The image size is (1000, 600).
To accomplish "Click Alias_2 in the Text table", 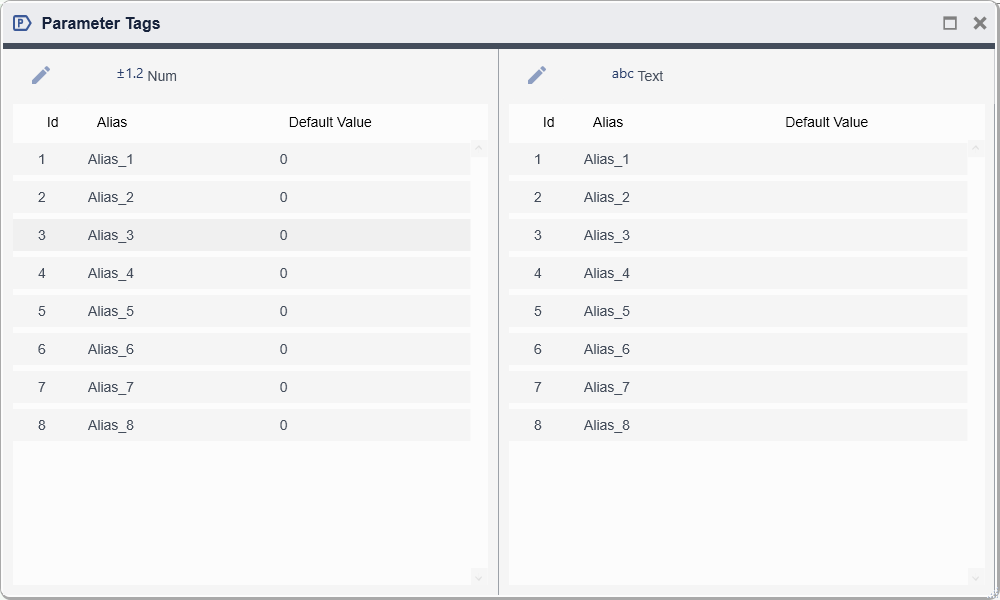I will [x=606, y=197].
